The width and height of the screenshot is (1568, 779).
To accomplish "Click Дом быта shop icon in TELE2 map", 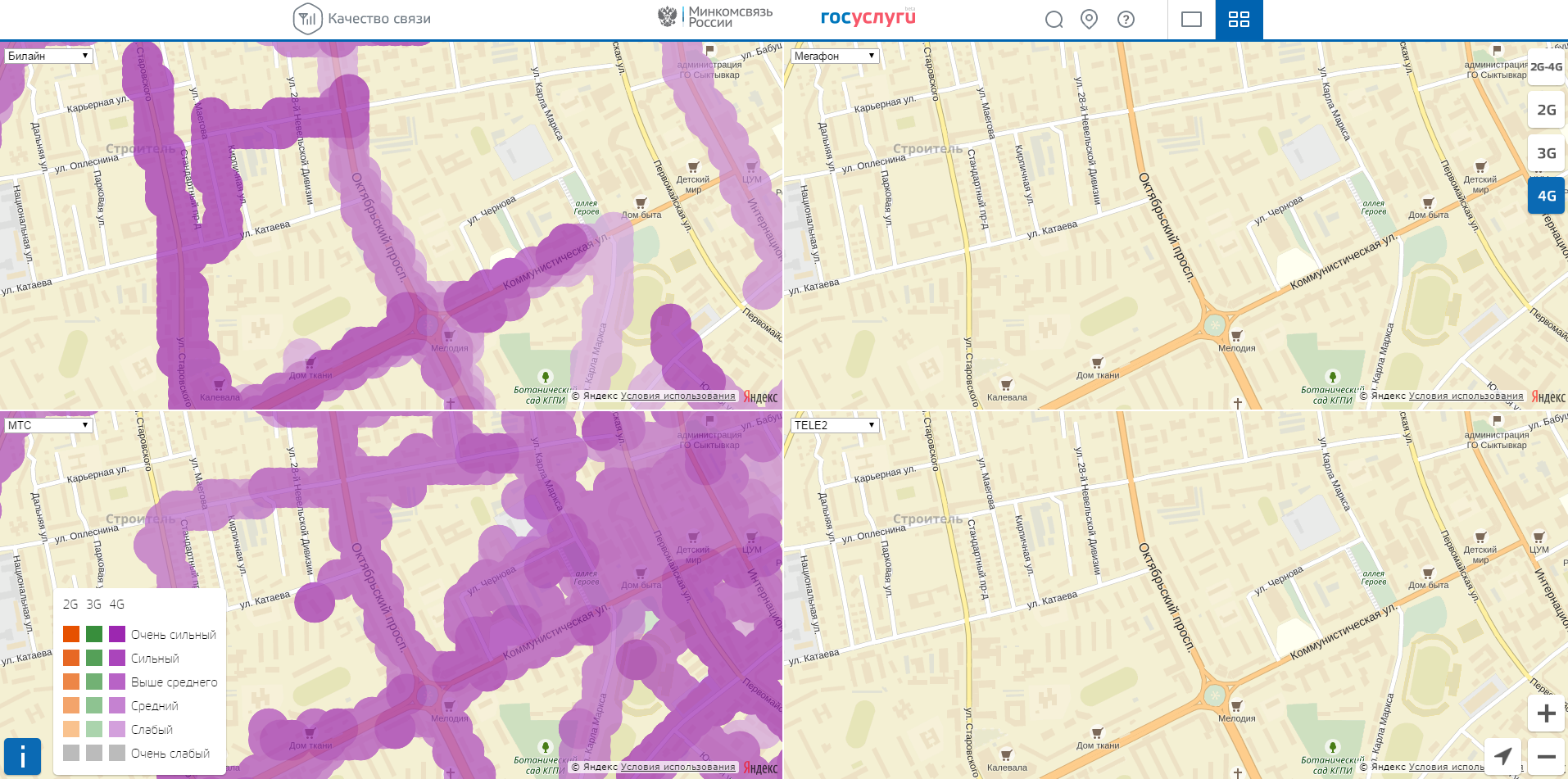I will [1428, 573].
